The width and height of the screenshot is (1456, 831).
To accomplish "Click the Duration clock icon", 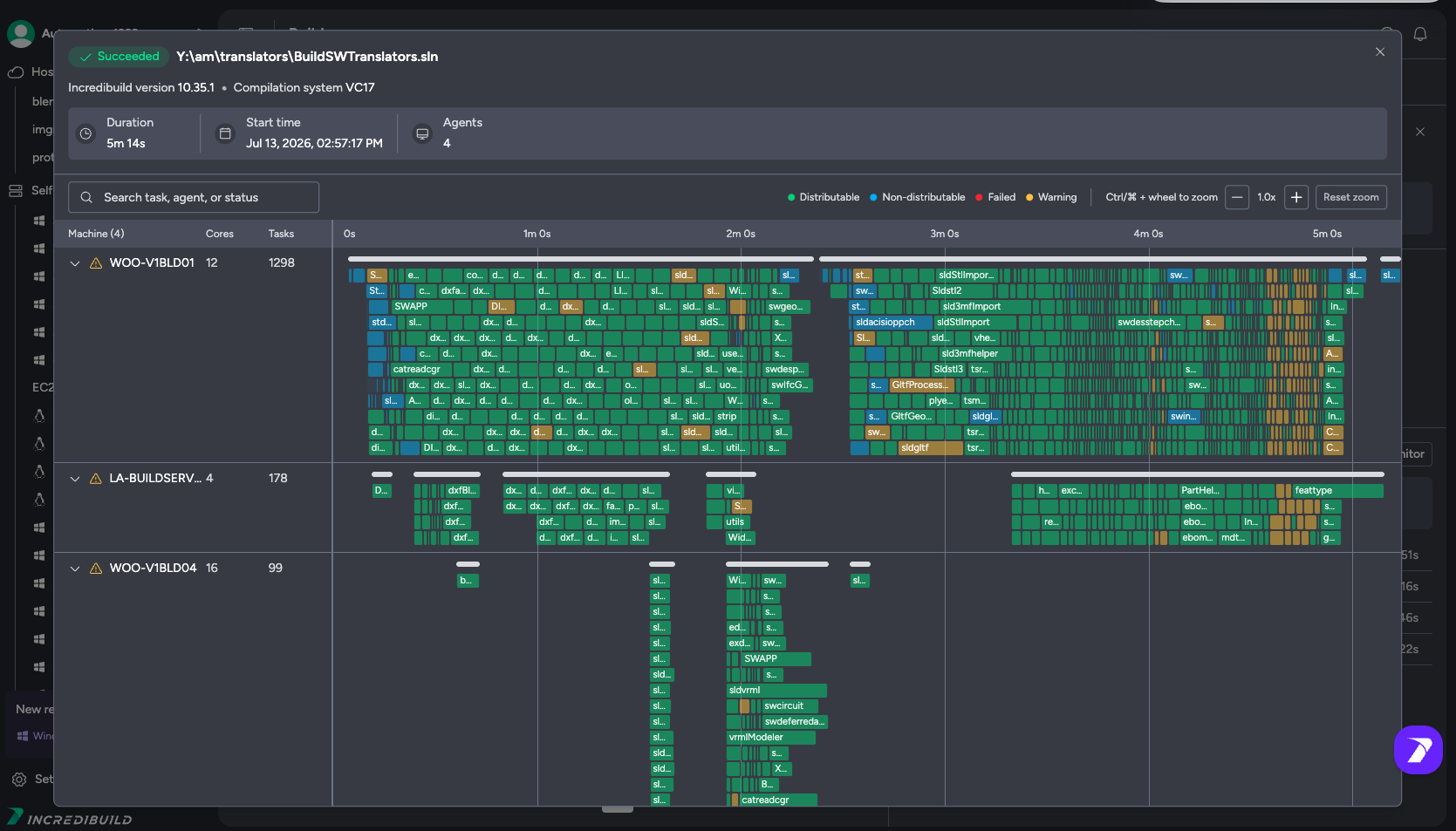I will click(85, 134).
